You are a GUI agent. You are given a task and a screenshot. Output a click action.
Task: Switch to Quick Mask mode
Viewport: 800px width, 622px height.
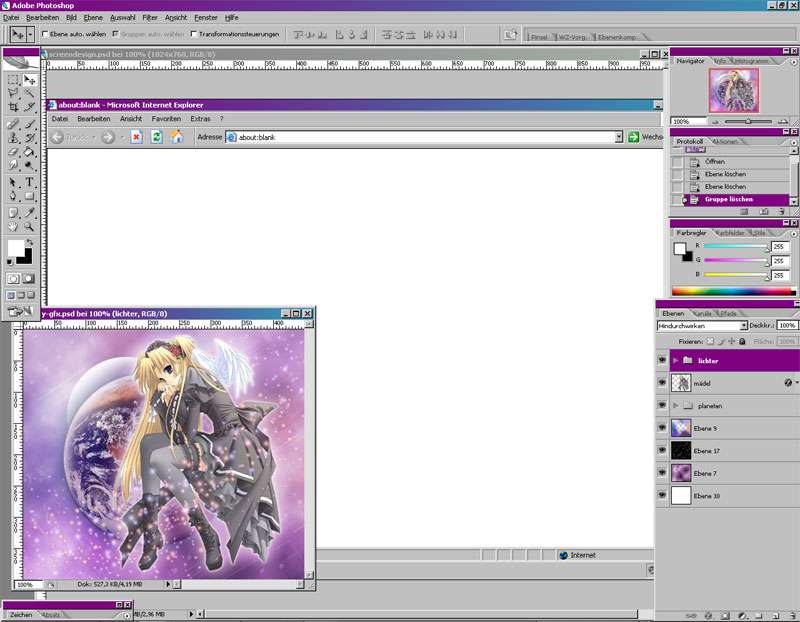[x=29, y=279]
